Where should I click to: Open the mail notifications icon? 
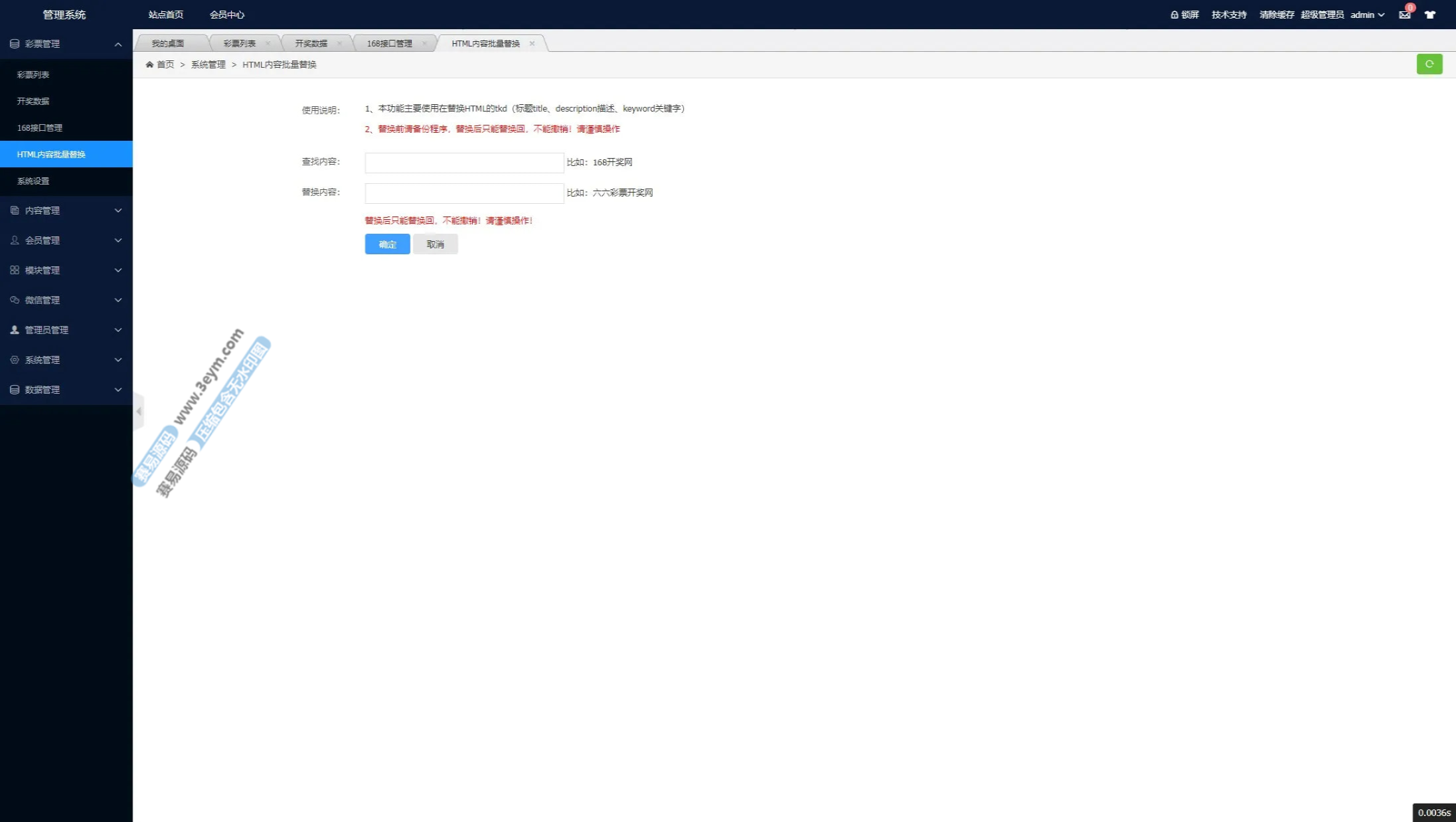(1404, 15)
